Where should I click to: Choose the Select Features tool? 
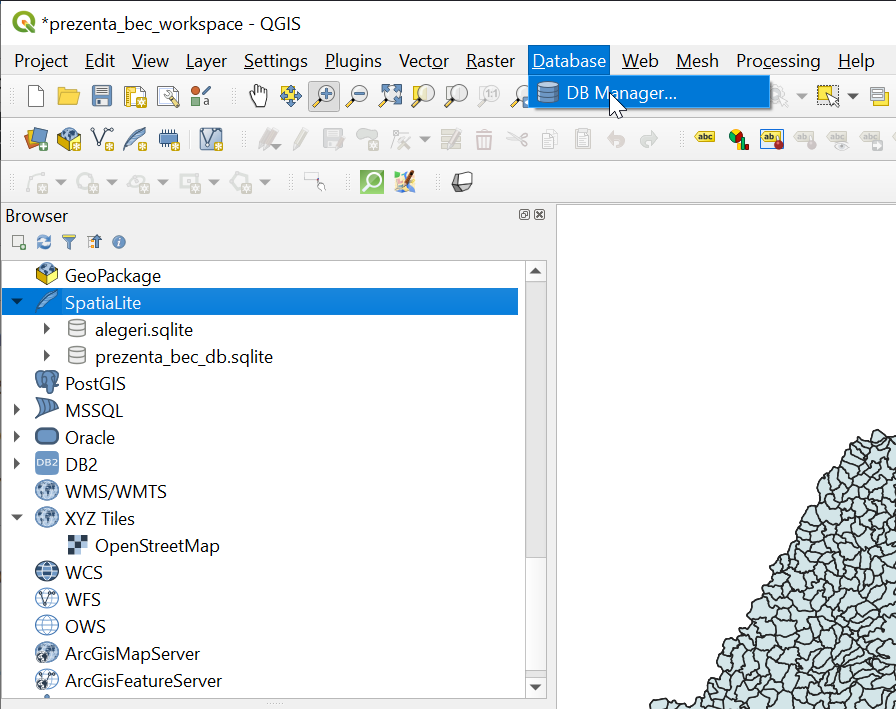(x=828, y=95)
